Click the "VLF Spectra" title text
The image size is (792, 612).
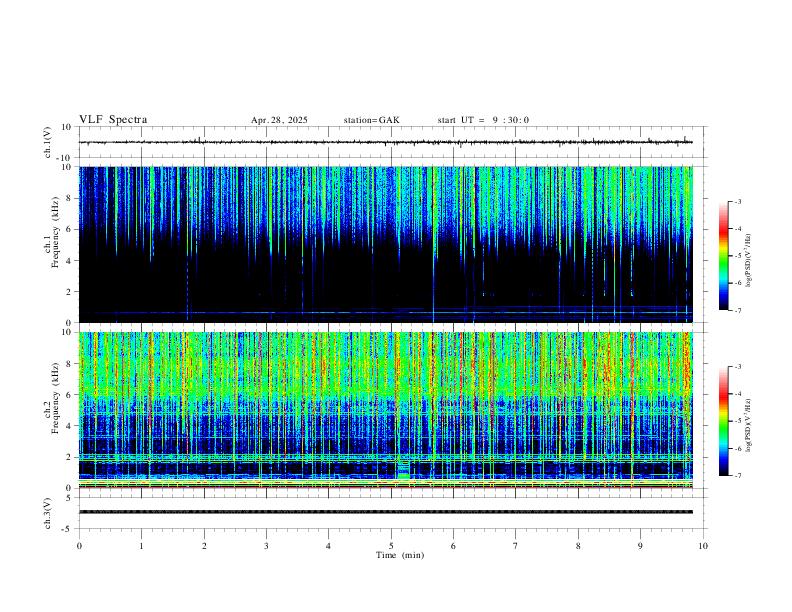113,120
